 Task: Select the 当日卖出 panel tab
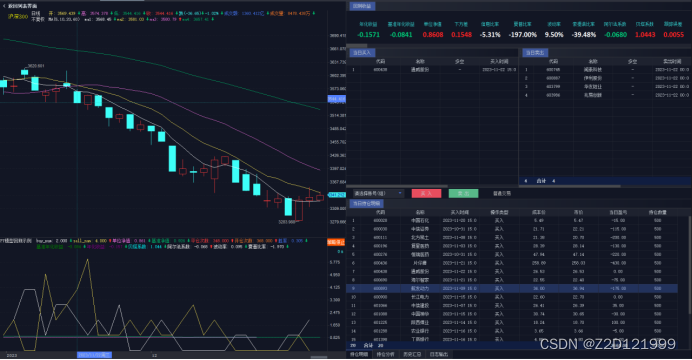[x=535, y=52]
